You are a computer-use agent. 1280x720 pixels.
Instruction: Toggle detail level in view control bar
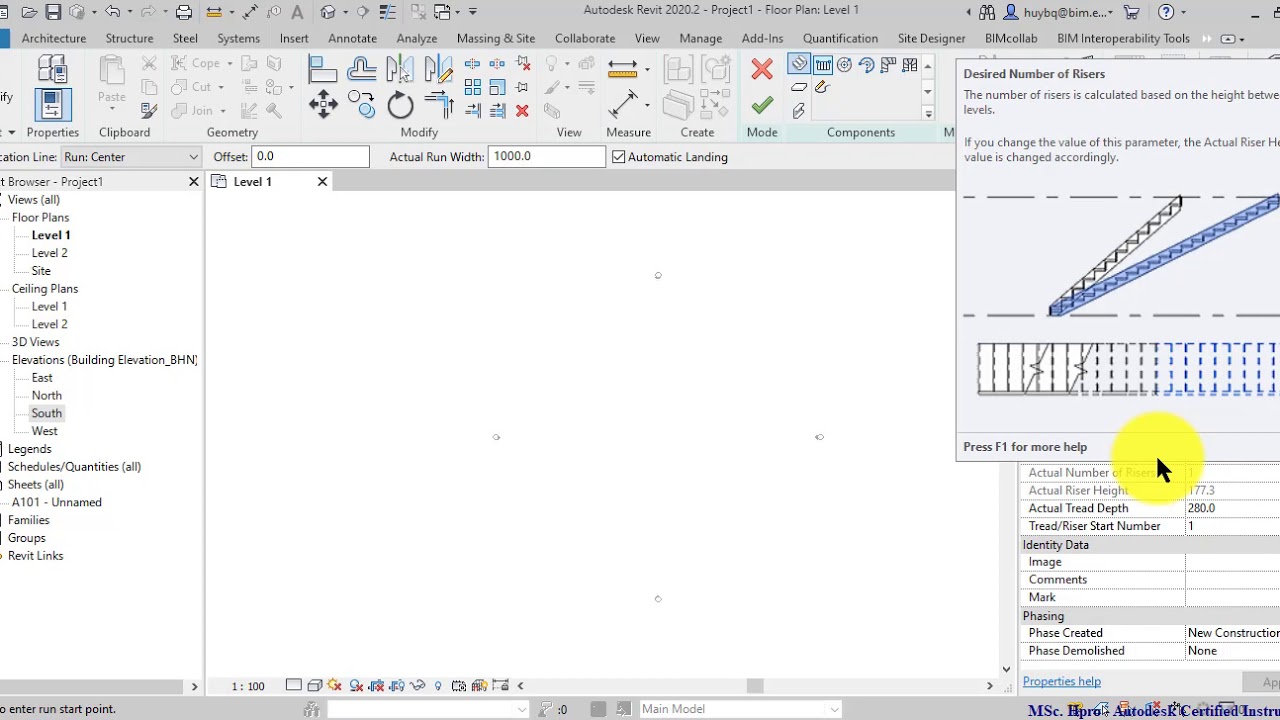pyautogui.click(x=293, y=686)
